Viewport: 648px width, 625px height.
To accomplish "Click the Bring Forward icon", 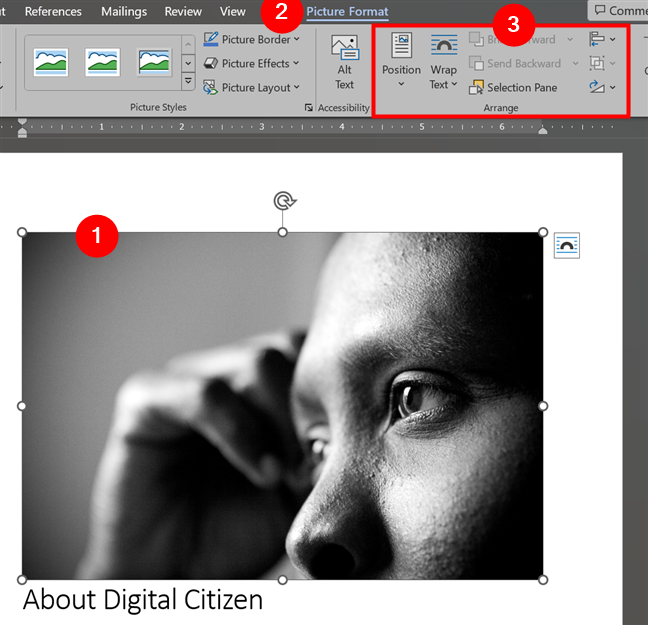I will click(476, 39).
